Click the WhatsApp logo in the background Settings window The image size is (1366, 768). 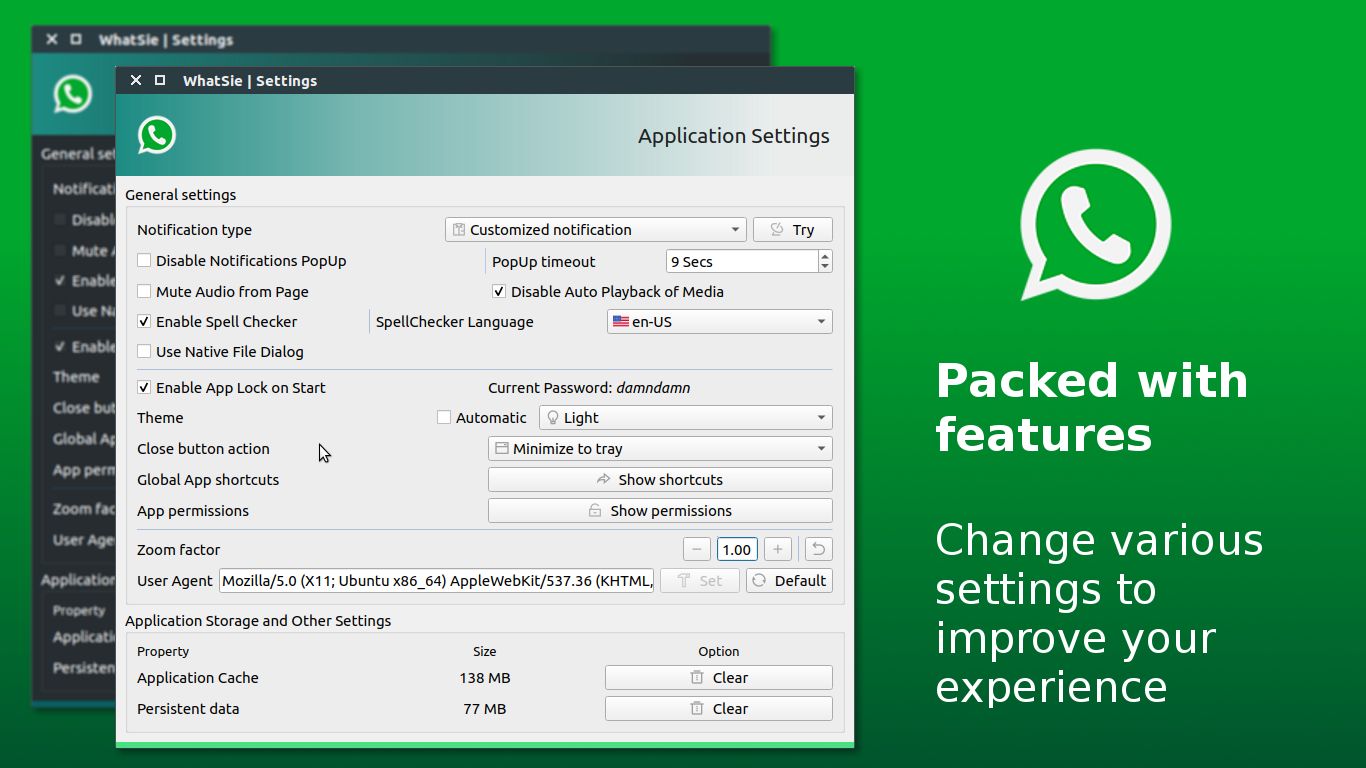click(73, 94)
